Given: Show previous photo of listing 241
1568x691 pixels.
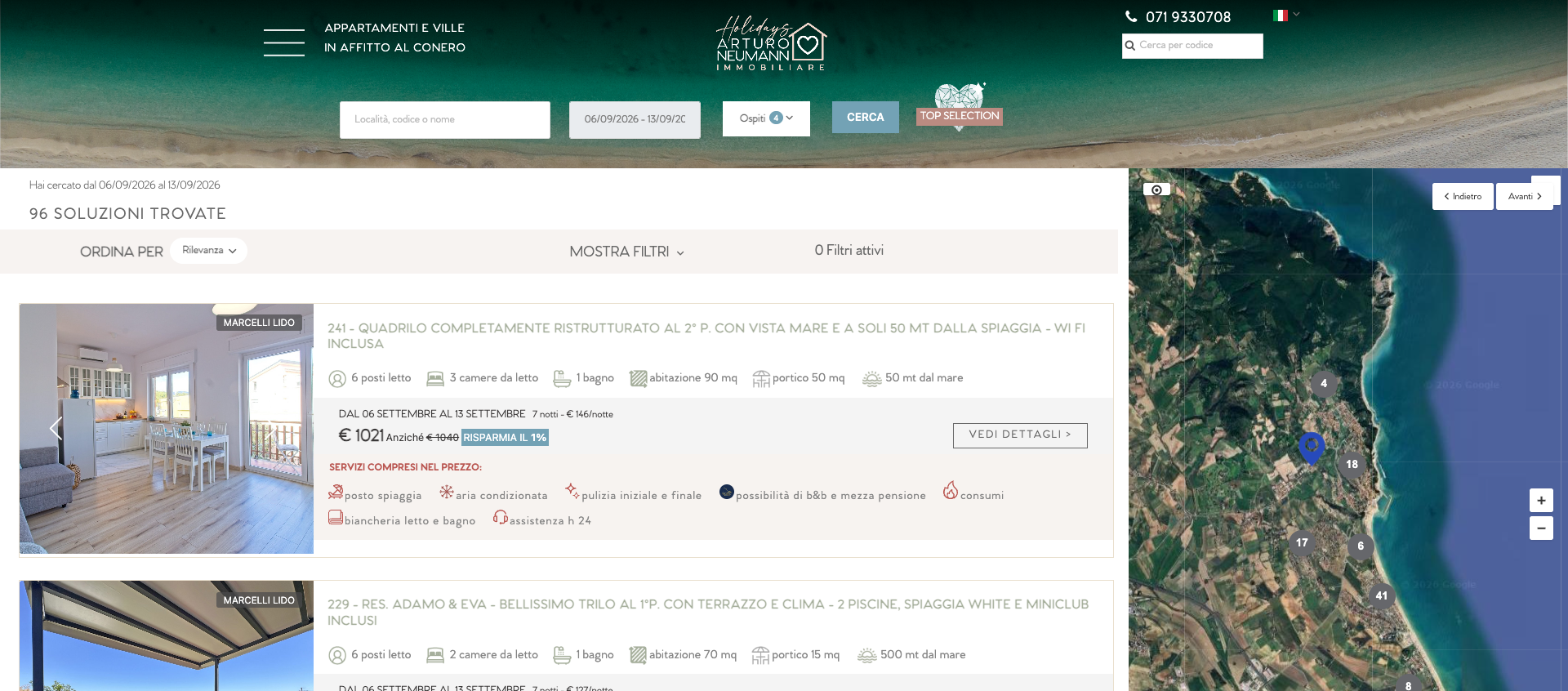Looking at the screenshot, I should [x=56, y=428].
